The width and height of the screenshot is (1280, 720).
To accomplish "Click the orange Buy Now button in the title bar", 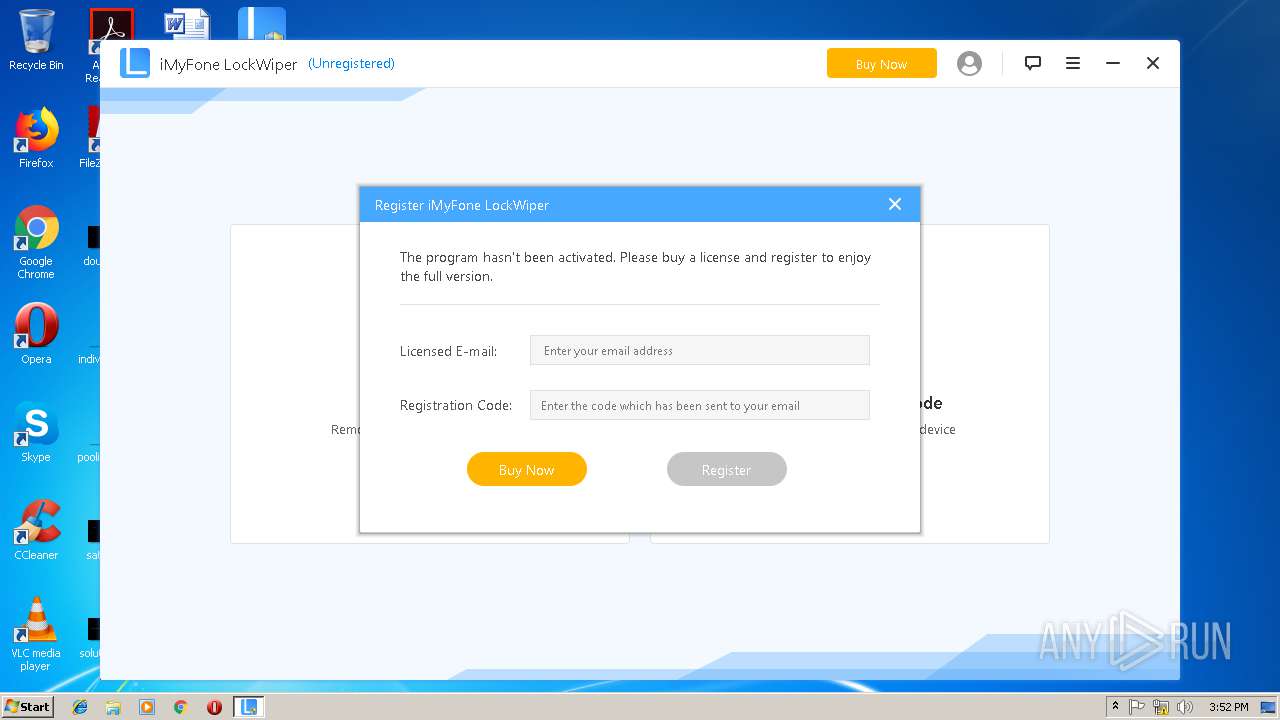I will [x=882, y=63].
